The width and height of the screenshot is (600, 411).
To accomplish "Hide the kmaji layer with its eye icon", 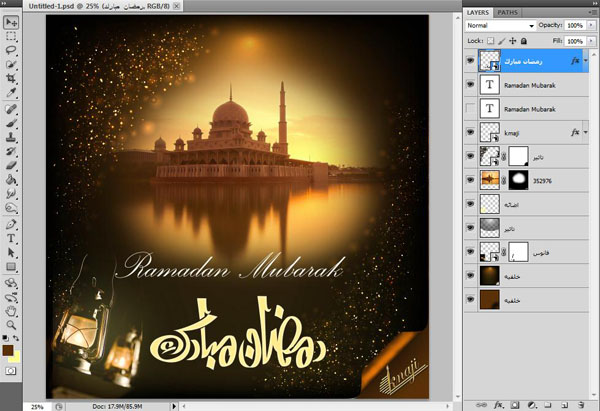I will [x=471, y=132].
